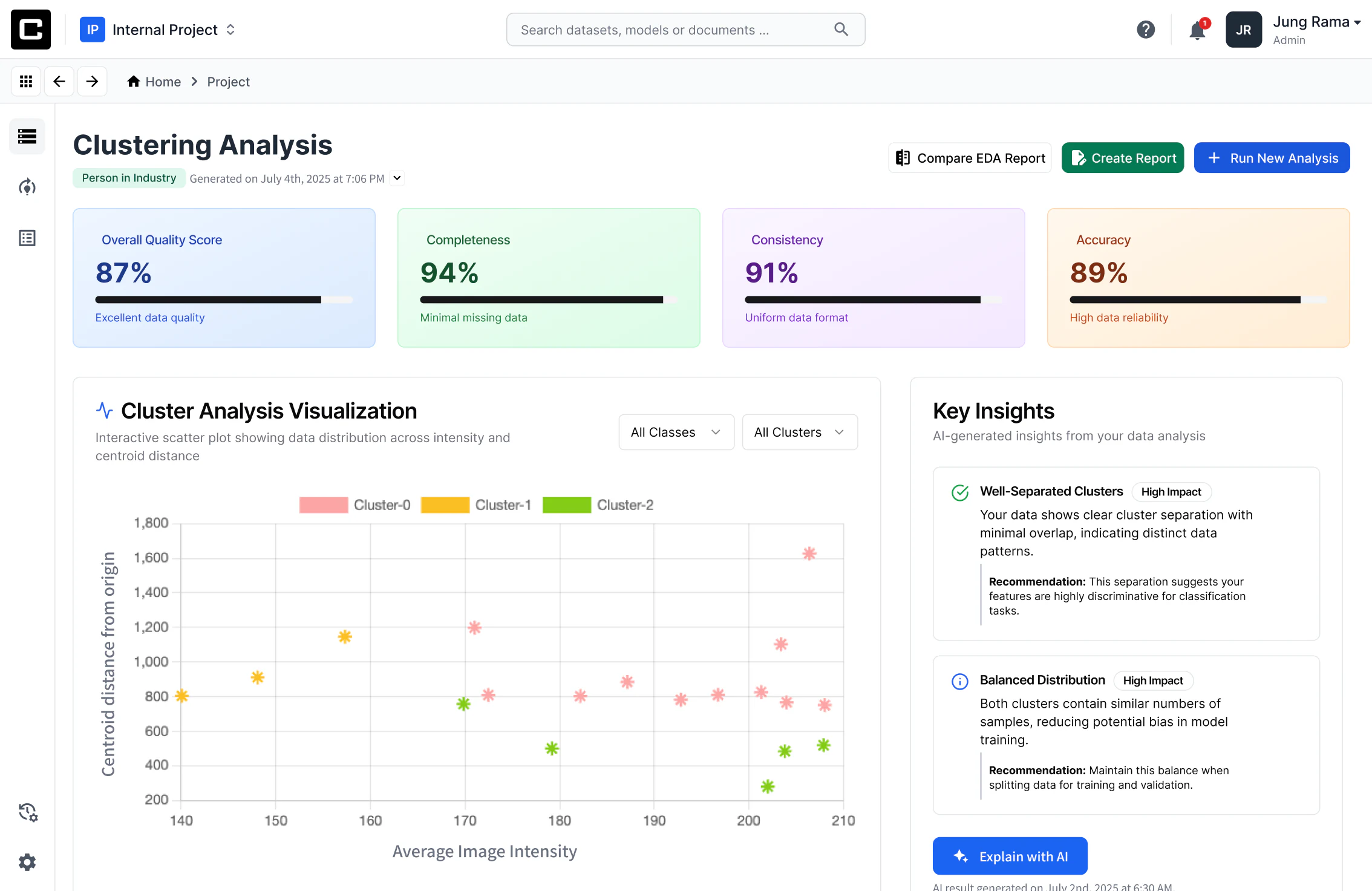Click the Consistency 91% value

tap(772, 273)
